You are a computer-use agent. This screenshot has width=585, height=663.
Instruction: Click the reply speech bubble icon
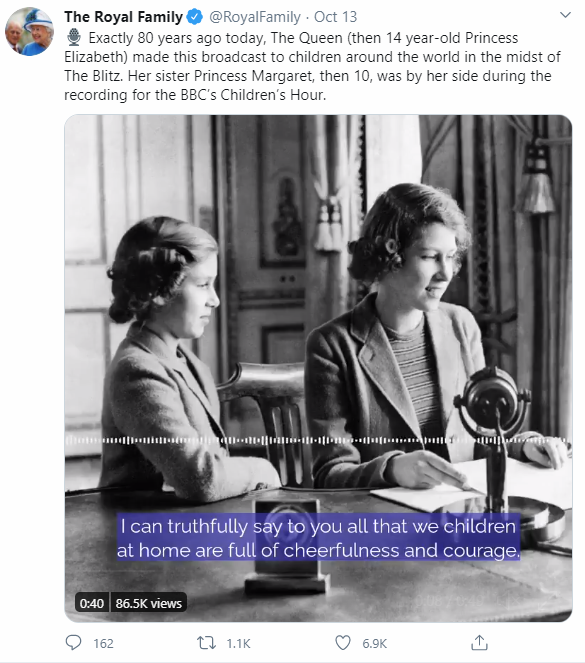(73, 643)
